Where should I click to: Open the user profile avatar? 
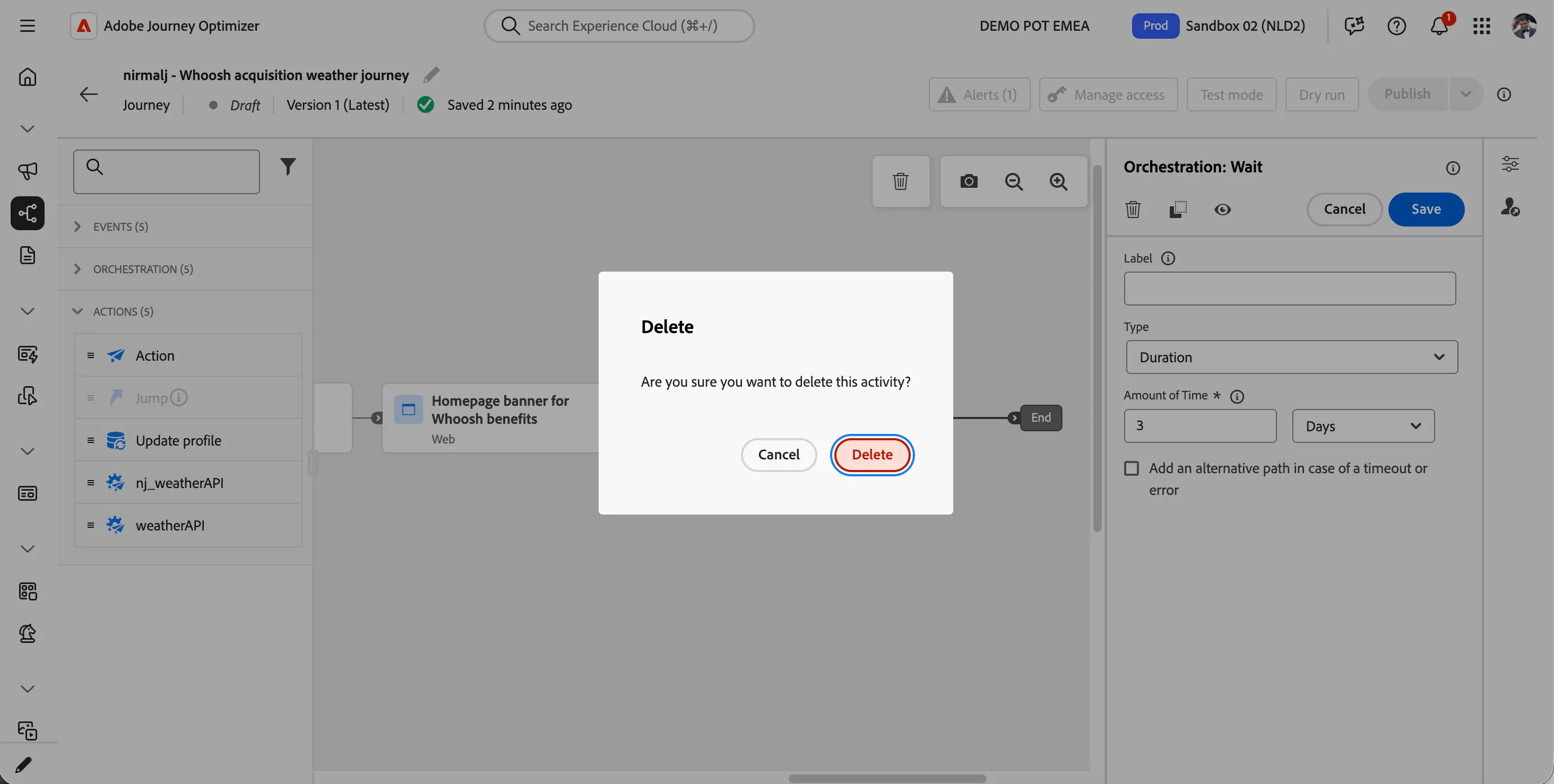pos(1524,26)
